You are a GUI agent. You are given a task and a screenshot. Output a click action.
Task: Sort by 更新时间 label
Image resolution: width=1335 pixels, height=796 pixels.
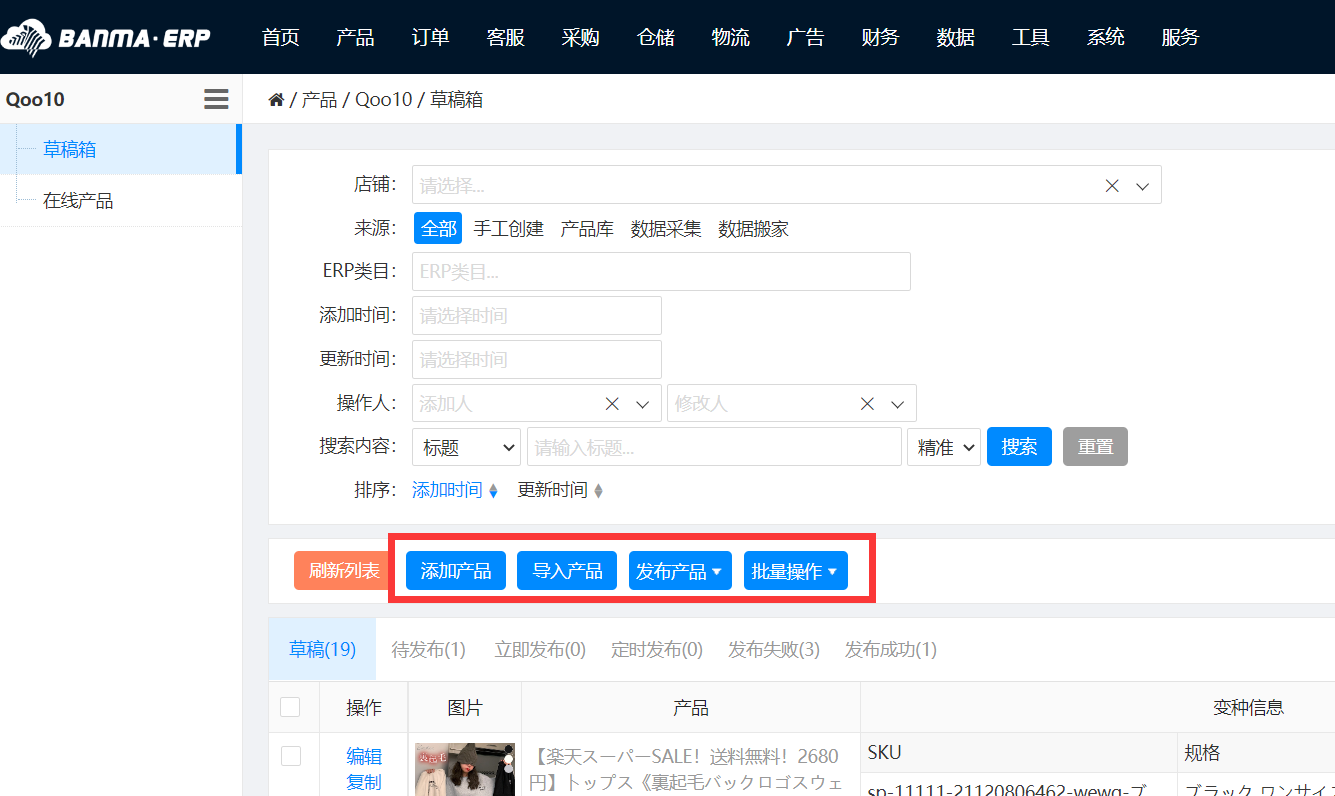[552, 490]
